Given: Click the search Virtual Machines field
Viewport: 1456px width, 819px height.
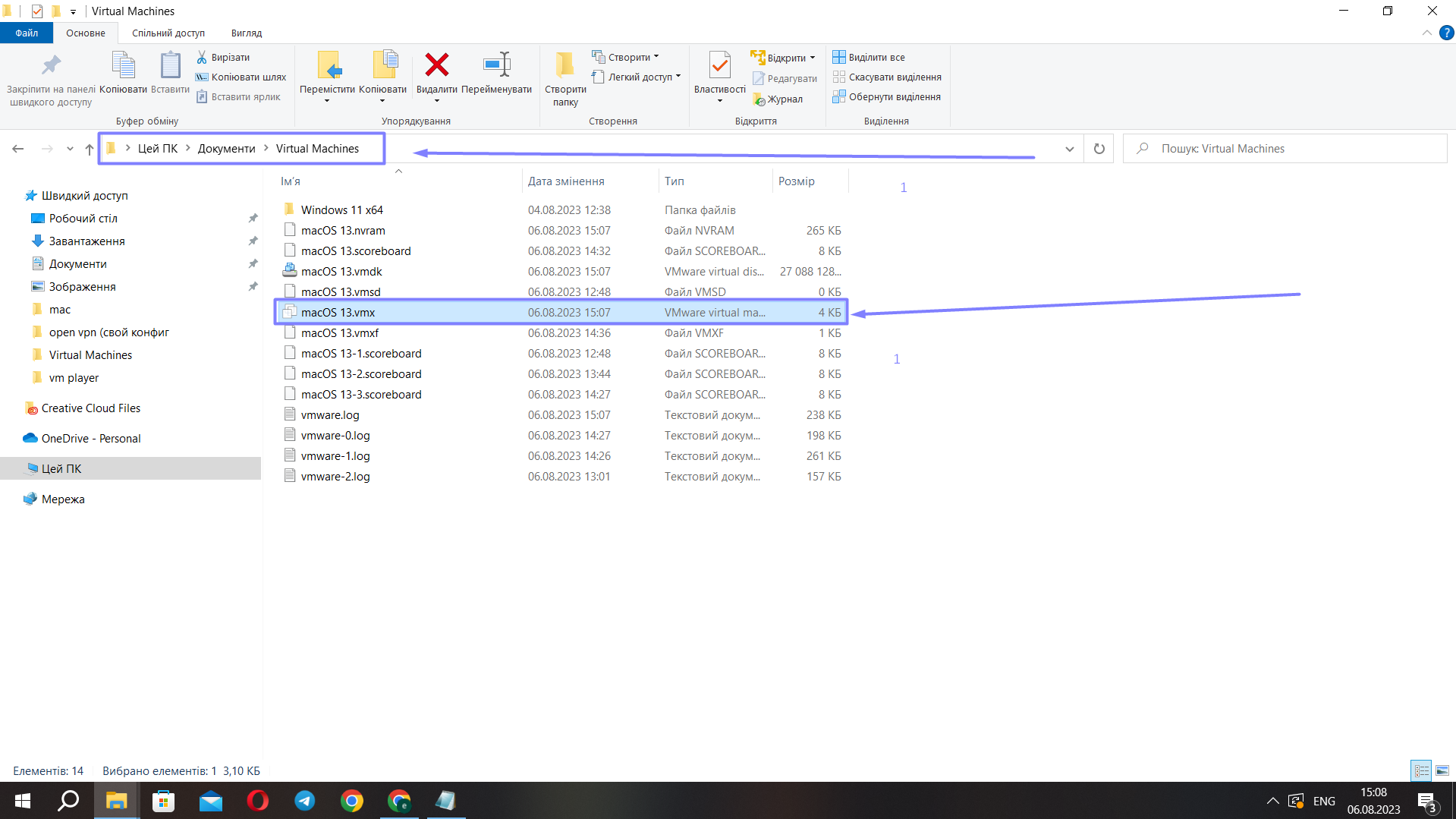Looking at the screenshot, I should [1285, 149].
